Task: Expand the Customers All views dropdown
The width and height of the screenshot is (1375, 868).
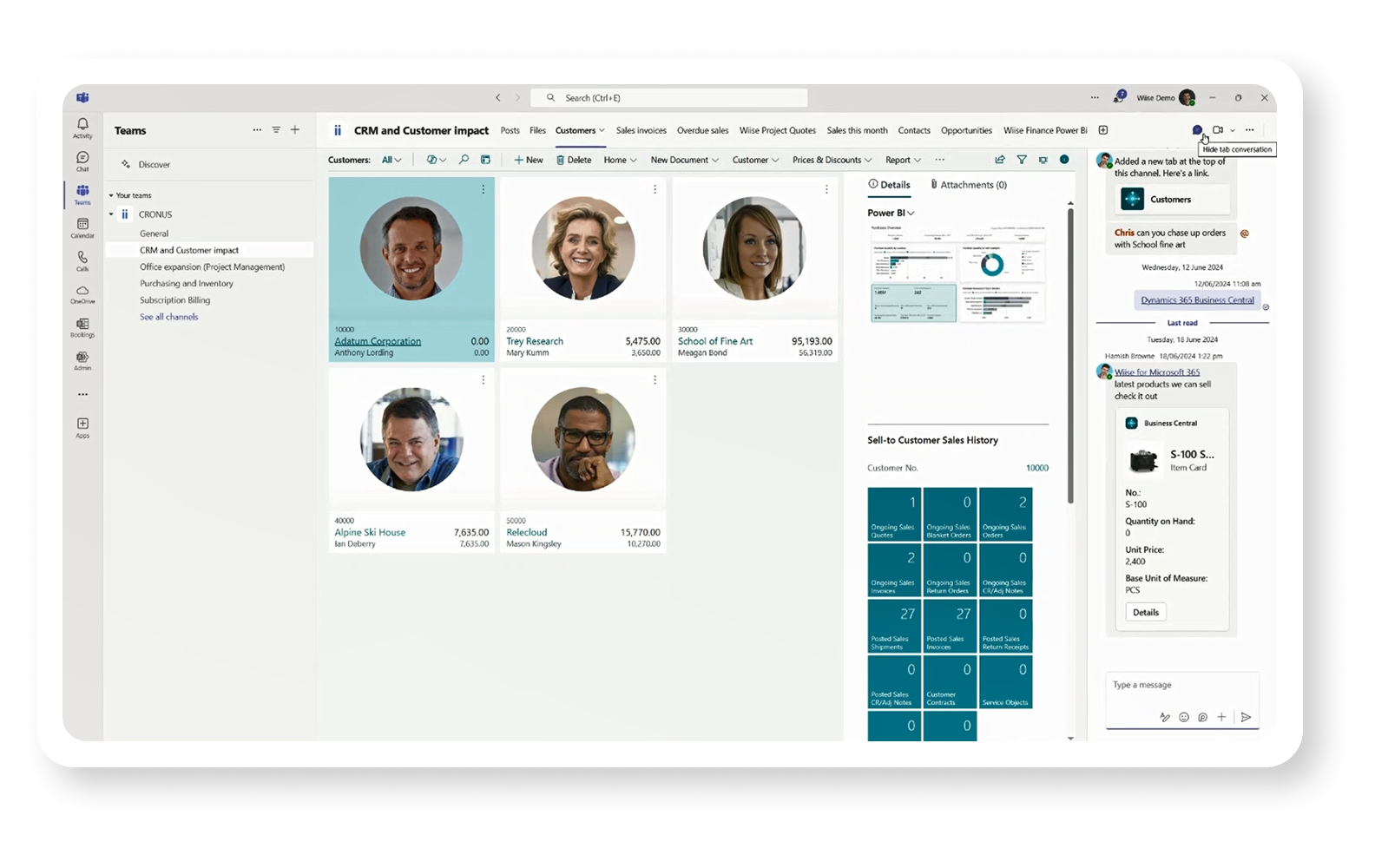Action: coord(391,160)
